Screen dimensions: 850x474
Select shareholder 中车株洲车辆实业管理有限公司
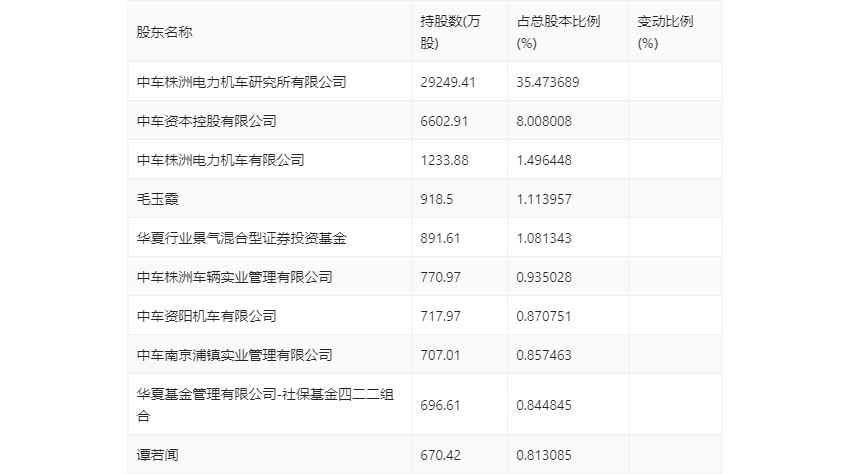234,277
